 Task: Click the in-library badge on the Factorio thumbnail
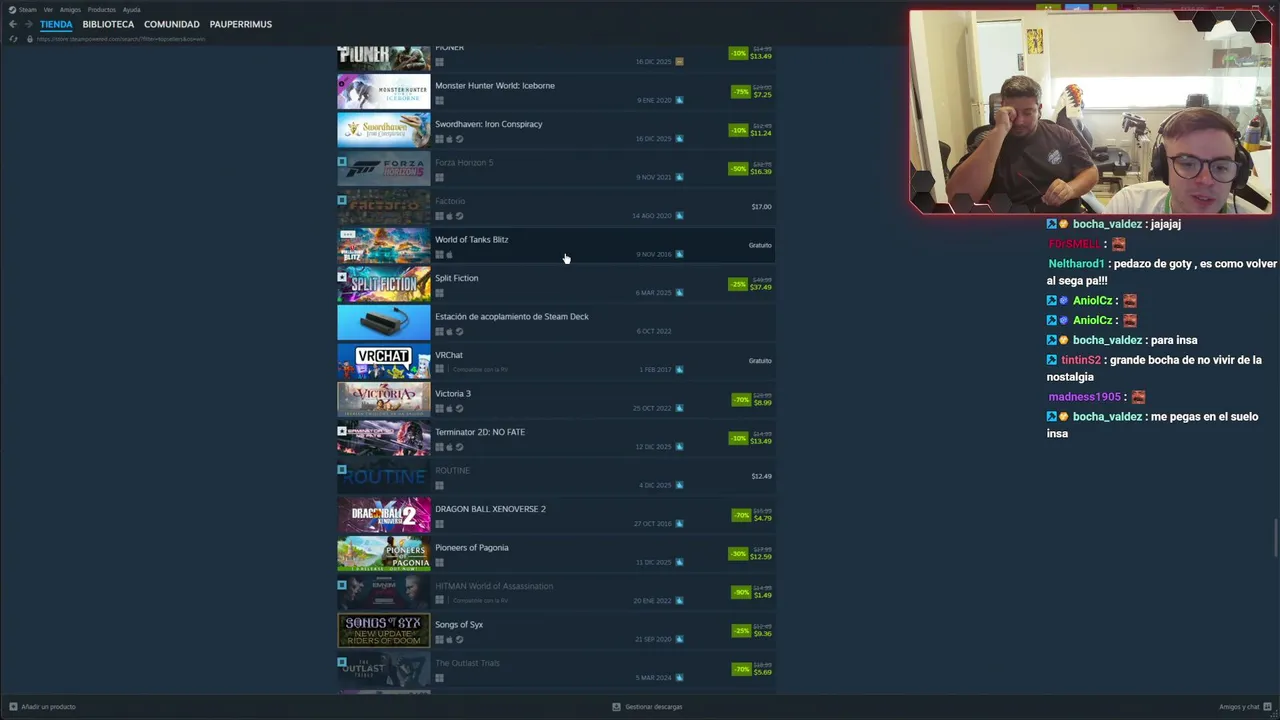tap(342, 199)
